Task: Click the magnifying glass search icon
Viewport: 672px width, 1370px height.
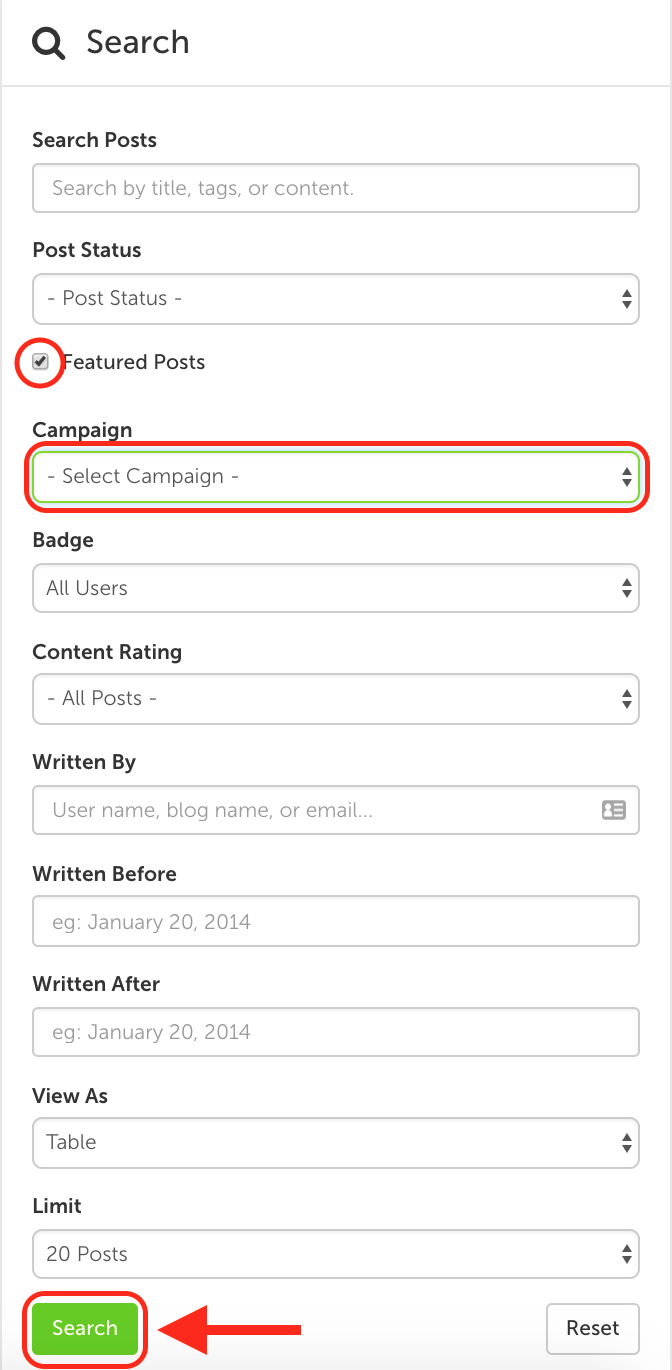Action: pos(48,43)
